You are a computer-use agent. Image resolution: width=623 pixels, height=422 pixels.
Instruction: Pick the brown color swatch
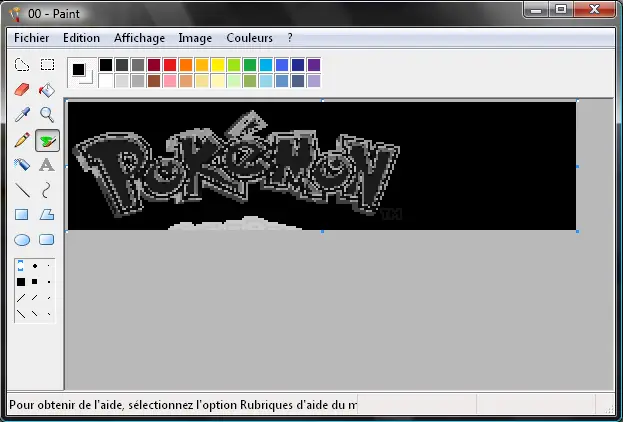tap(154, 81)
